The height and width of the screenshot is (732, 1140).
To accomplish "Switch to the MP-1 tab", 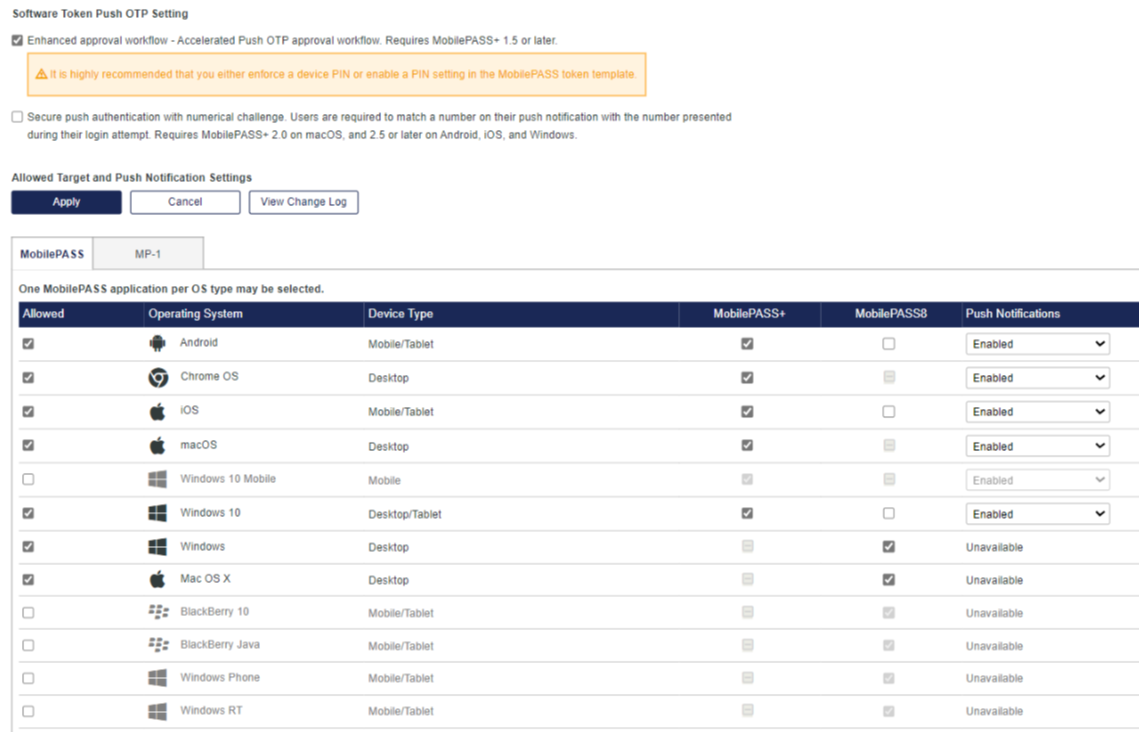I will pyautogui.click(x=148, y=254).
